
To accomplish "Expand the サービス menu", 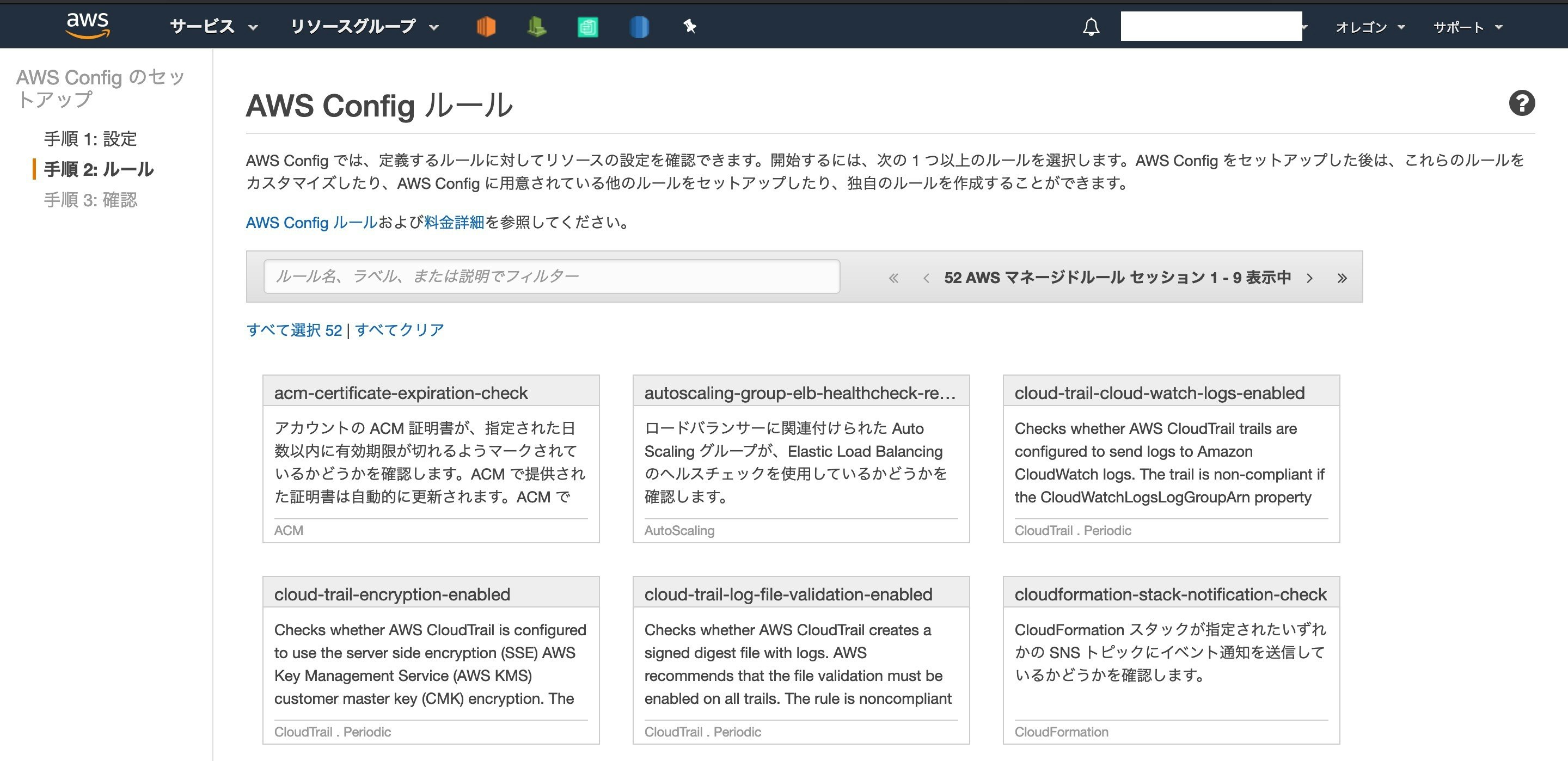I will [215, 26].
